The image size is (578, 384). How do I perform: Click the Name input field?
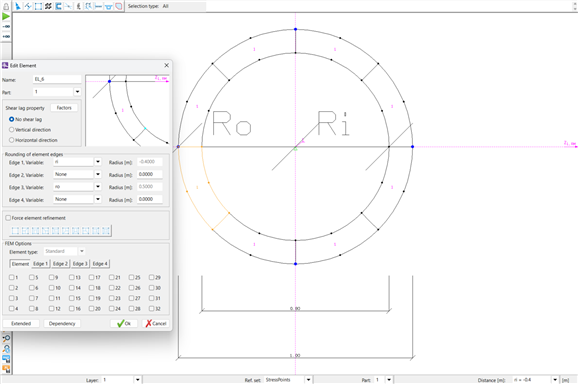[x=57, y=79]
